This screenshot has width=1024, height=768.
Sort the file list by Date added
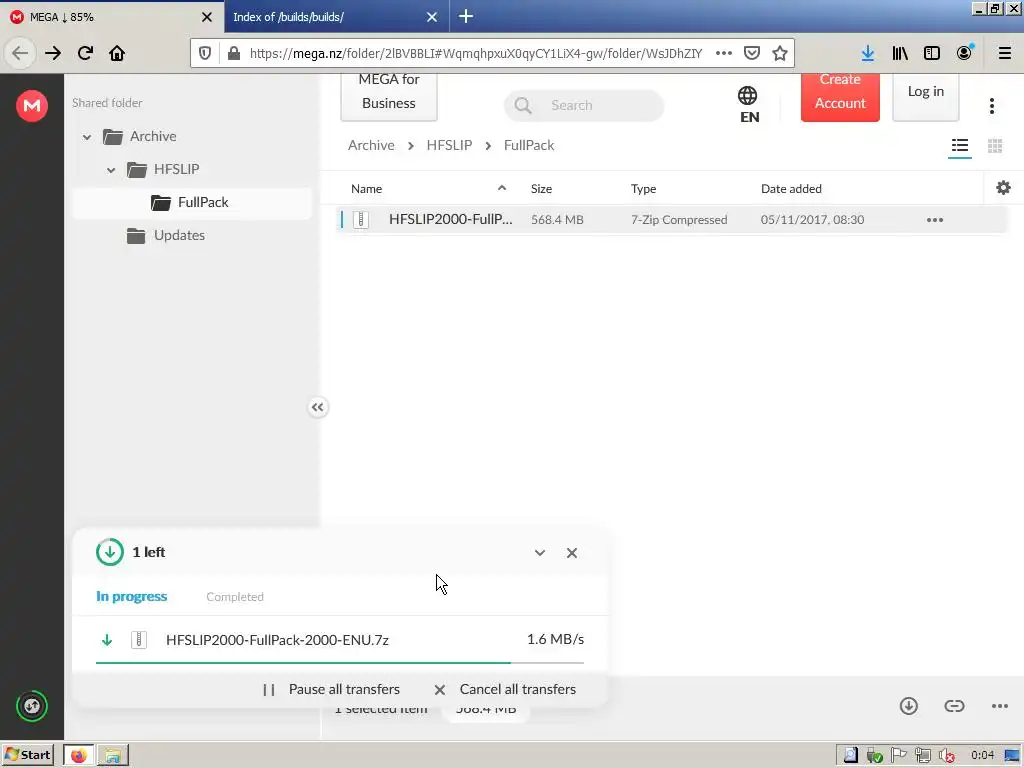coord(791,189)
